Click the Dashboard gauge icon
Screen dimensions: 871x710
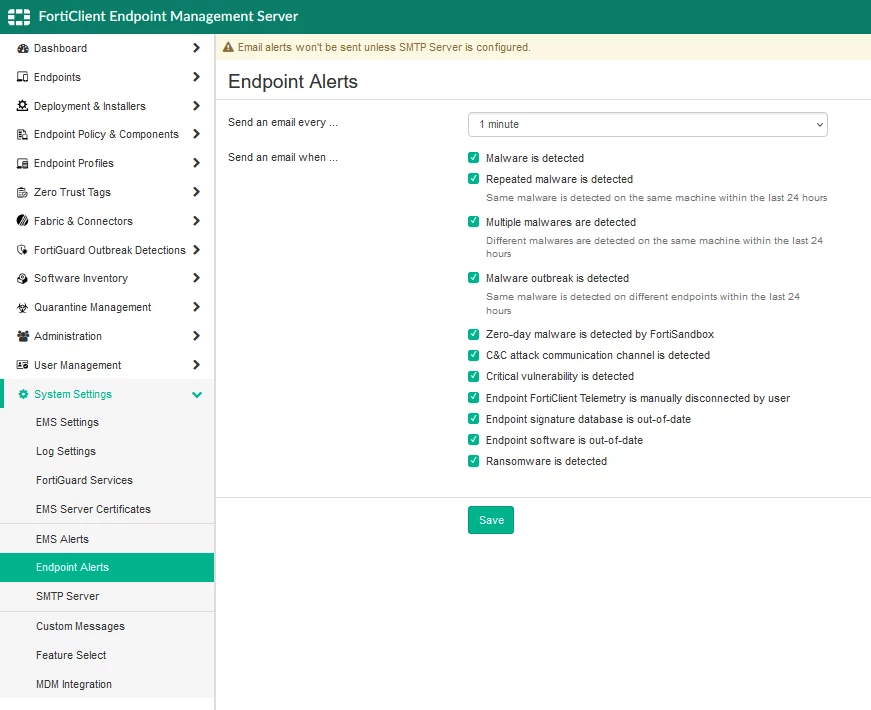[22, 48]
